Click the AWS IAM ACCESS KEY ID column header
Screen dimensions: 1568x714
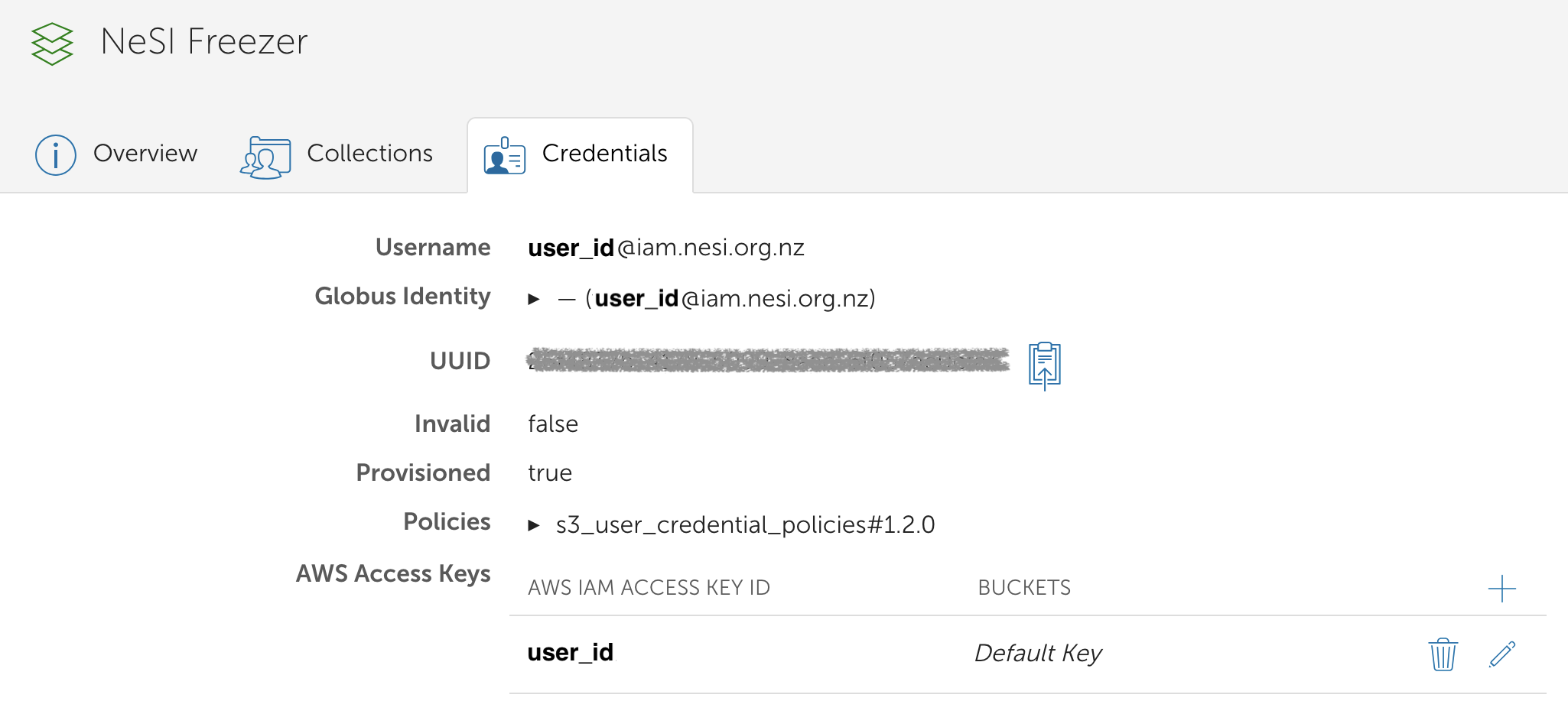tap(648, 587)
